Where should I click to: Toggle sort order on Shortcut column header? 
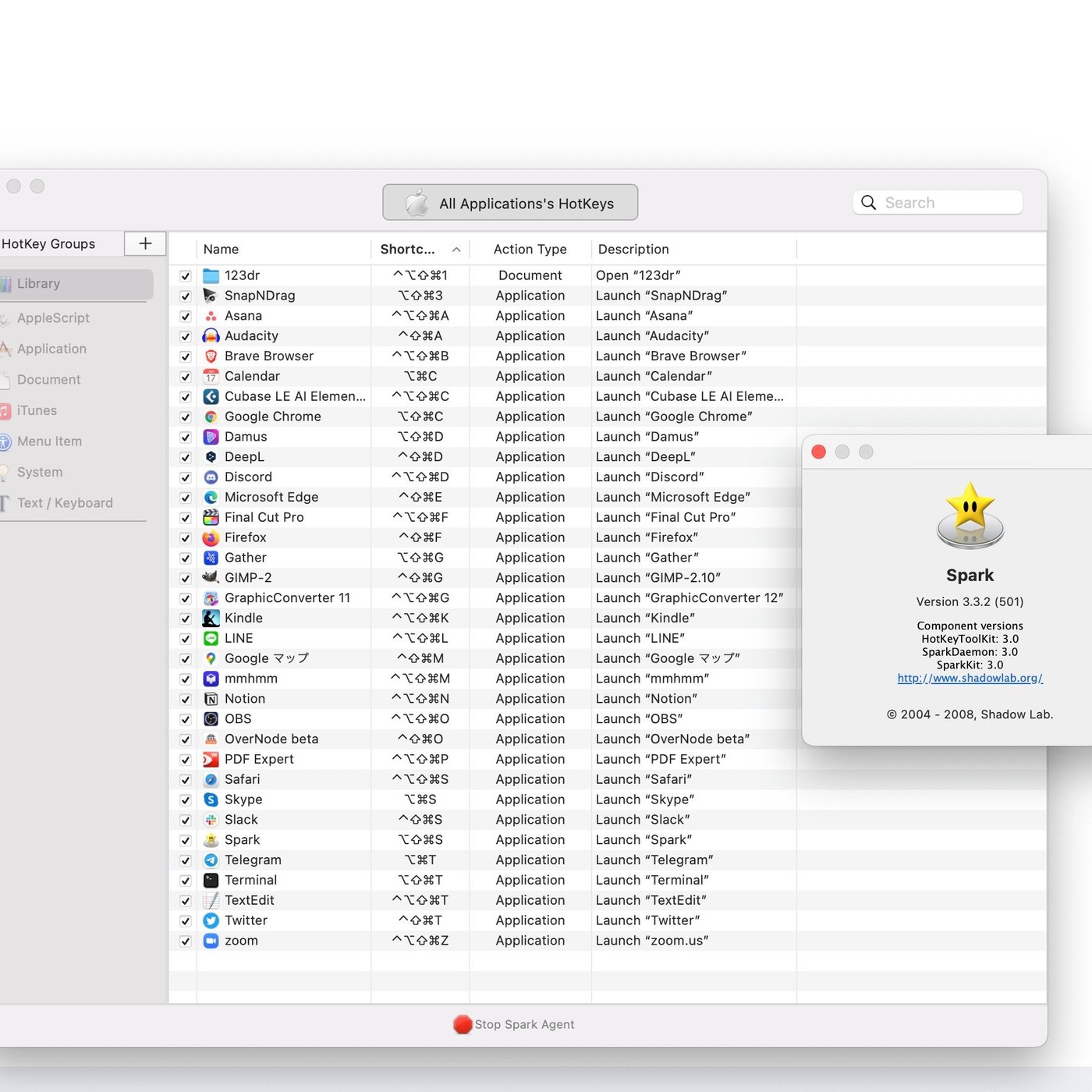419,250
